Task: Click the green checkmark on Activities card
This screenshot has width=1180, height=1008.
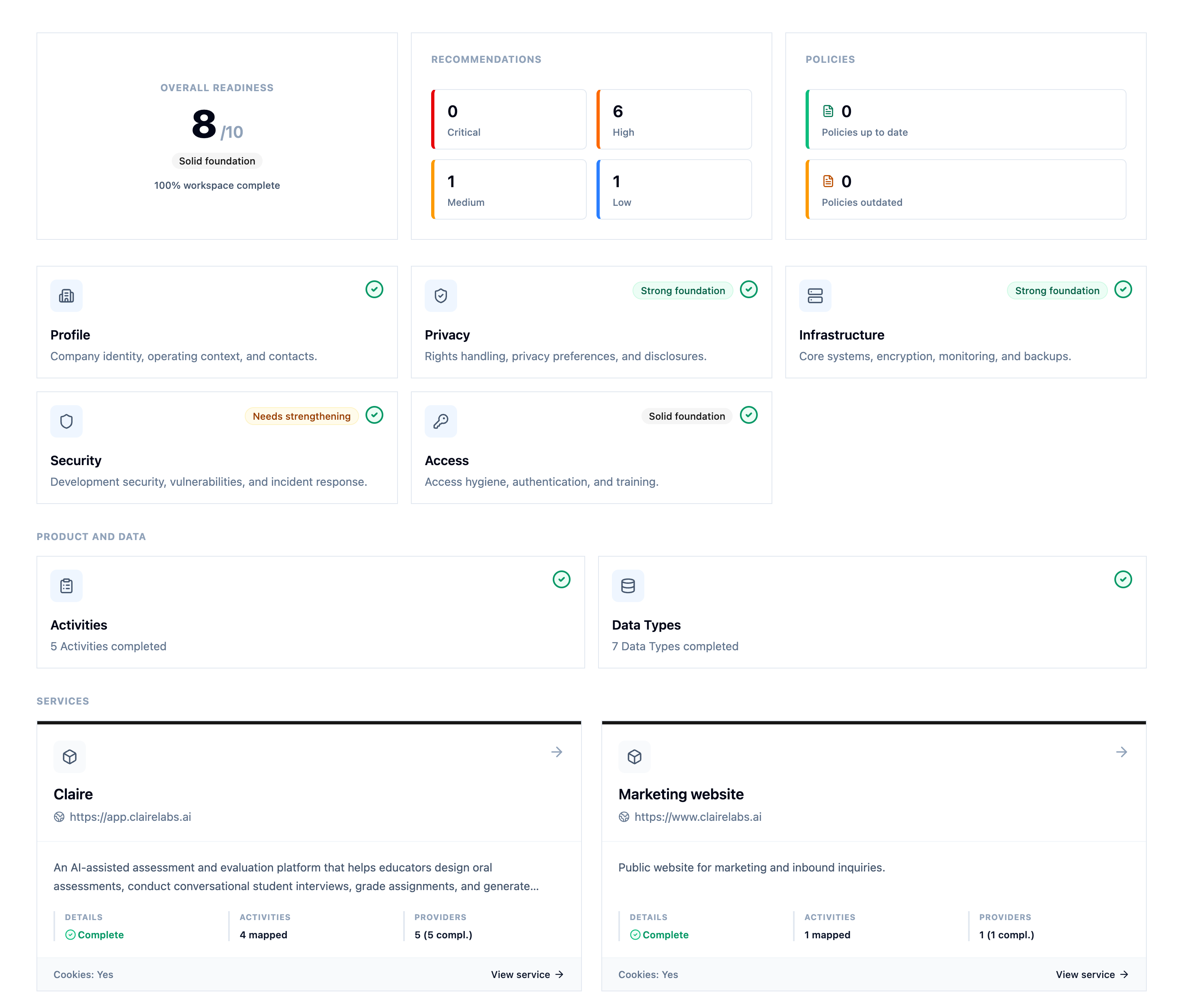Action: click(562, 579)
